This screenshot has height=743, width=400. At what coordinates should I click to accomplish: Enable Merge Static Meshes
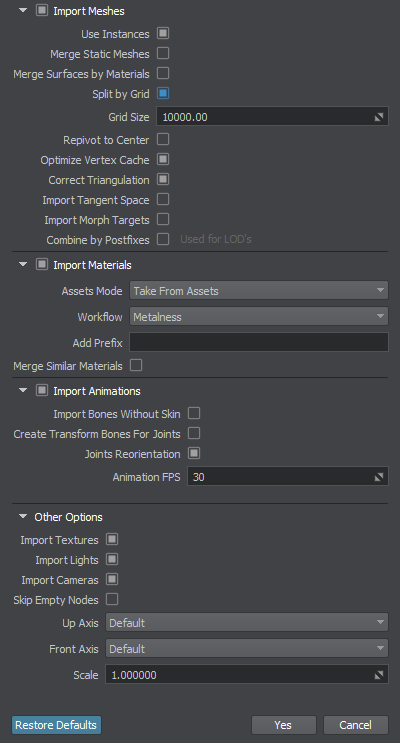pos(163,54)
